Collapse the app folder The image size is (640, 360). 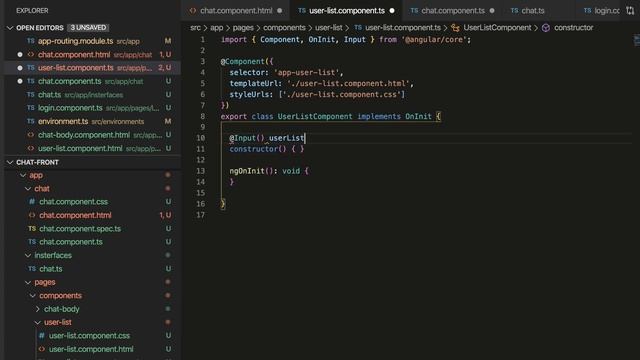coord(23,175)
